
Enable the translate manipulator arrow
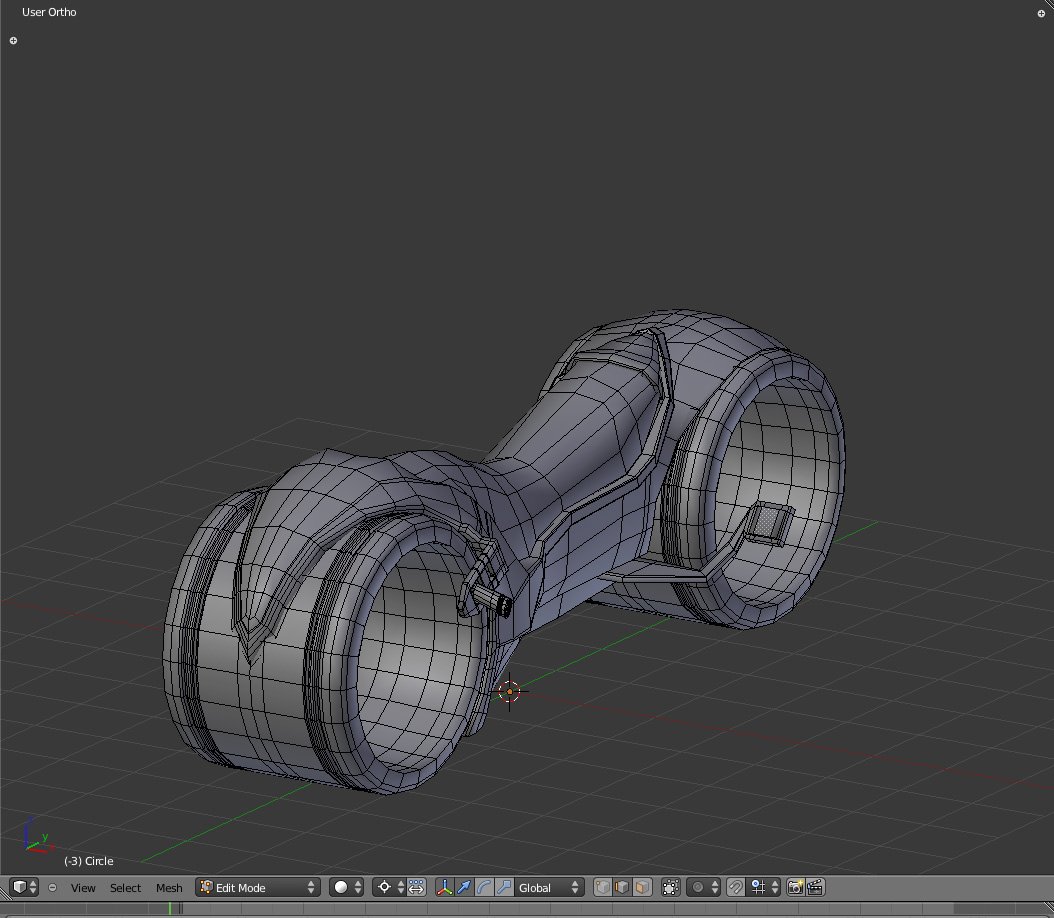(x=464, y=887)
